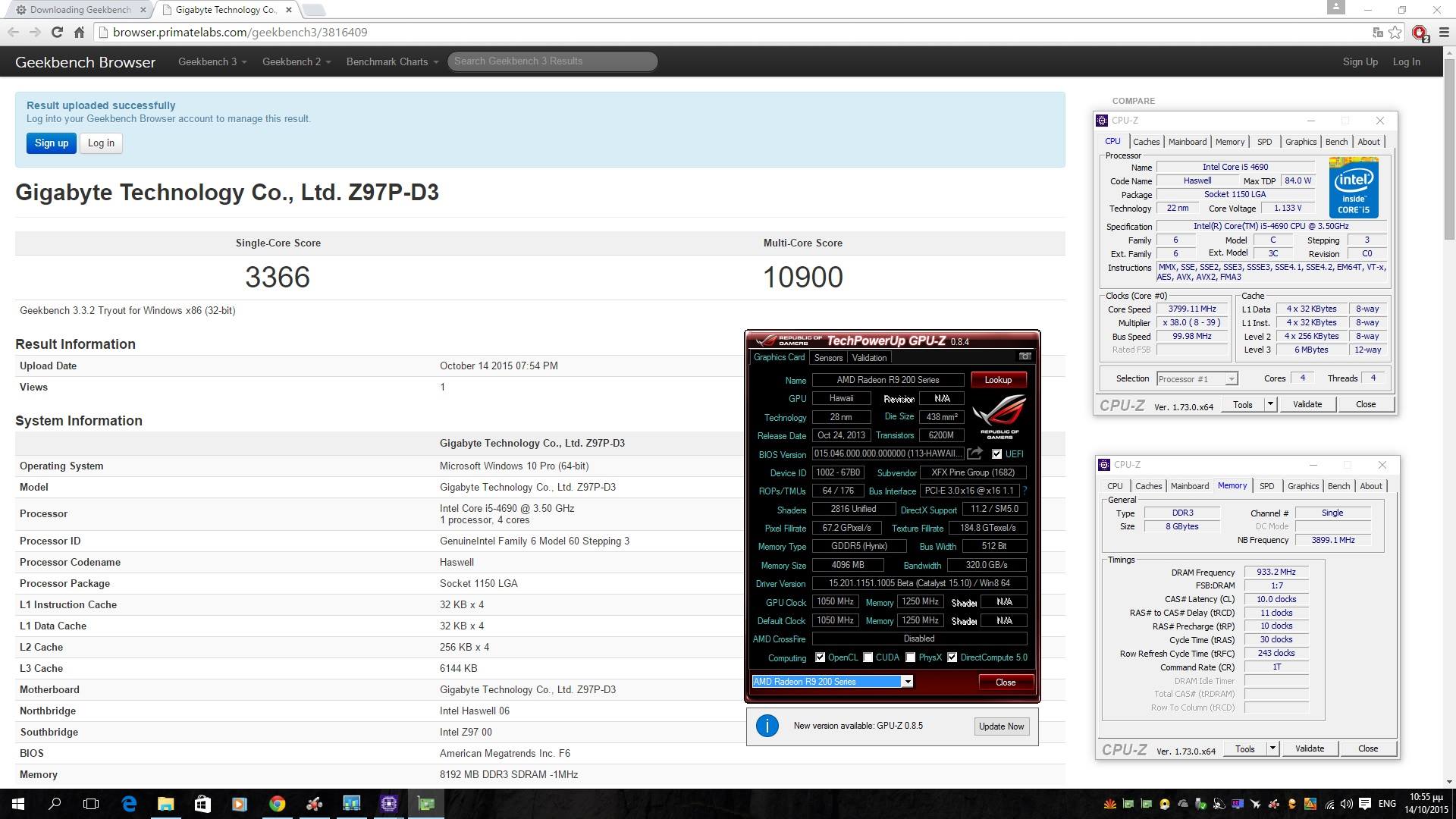Switch to CPU-Z purple chip taskbar icon

pyautogui.click(x=389, y=804)
